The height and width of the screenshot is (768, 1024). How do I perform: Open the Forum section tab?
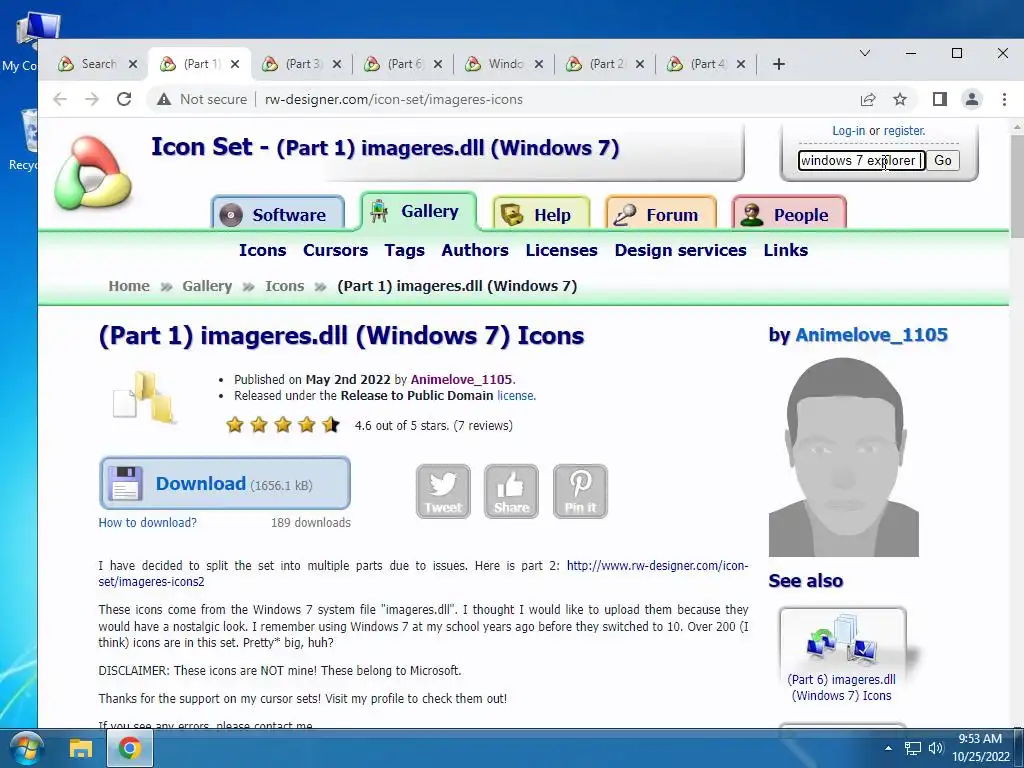coord(661,214)
